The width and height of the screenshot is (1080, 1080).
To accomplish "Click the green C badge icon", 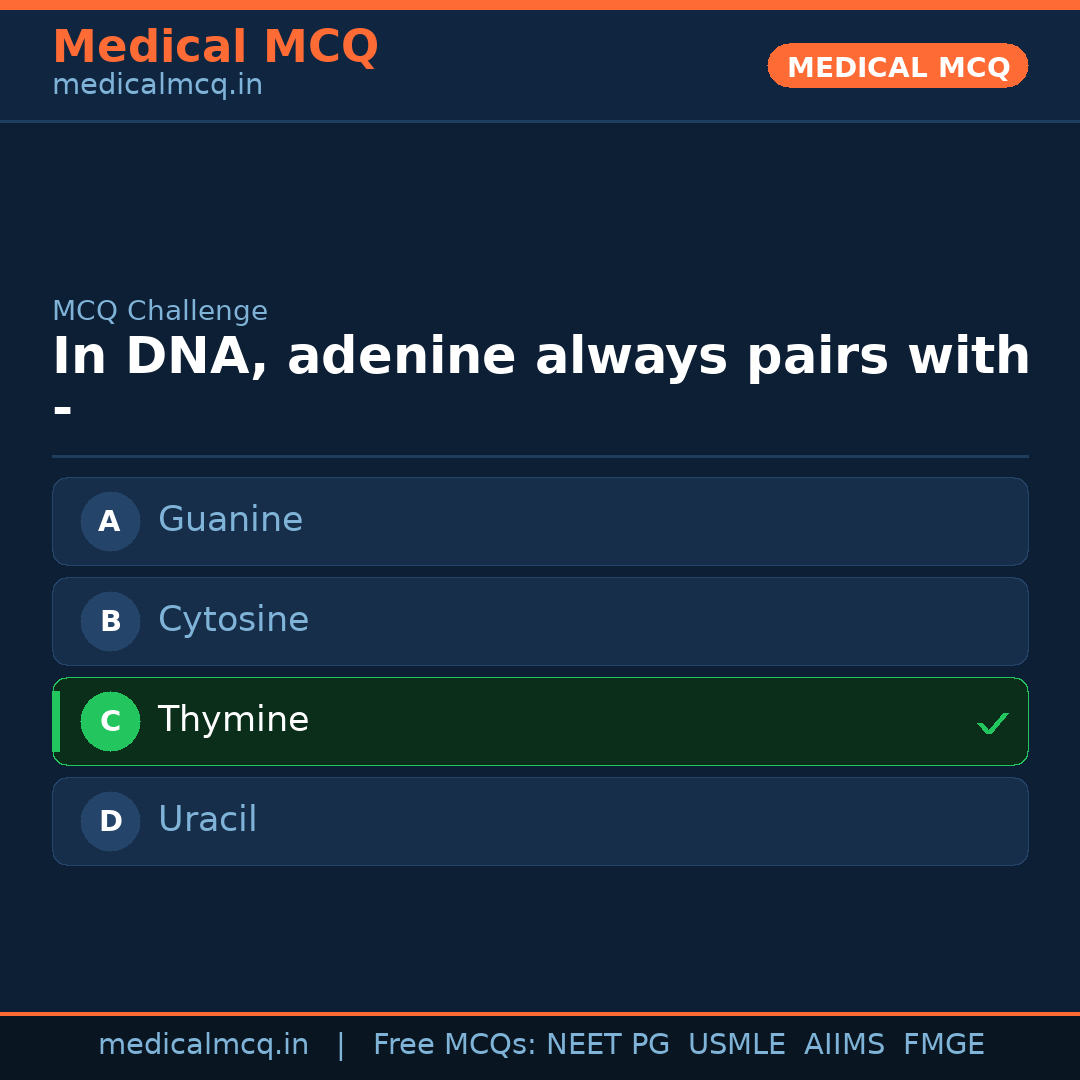I will [110, 721].
